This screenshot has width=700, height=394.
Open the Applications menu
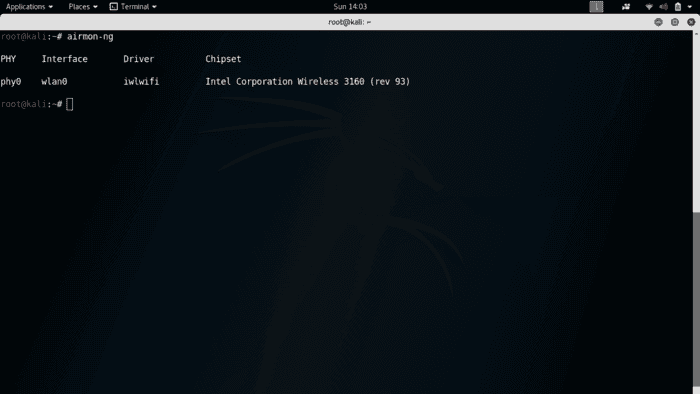click(29, 7)
